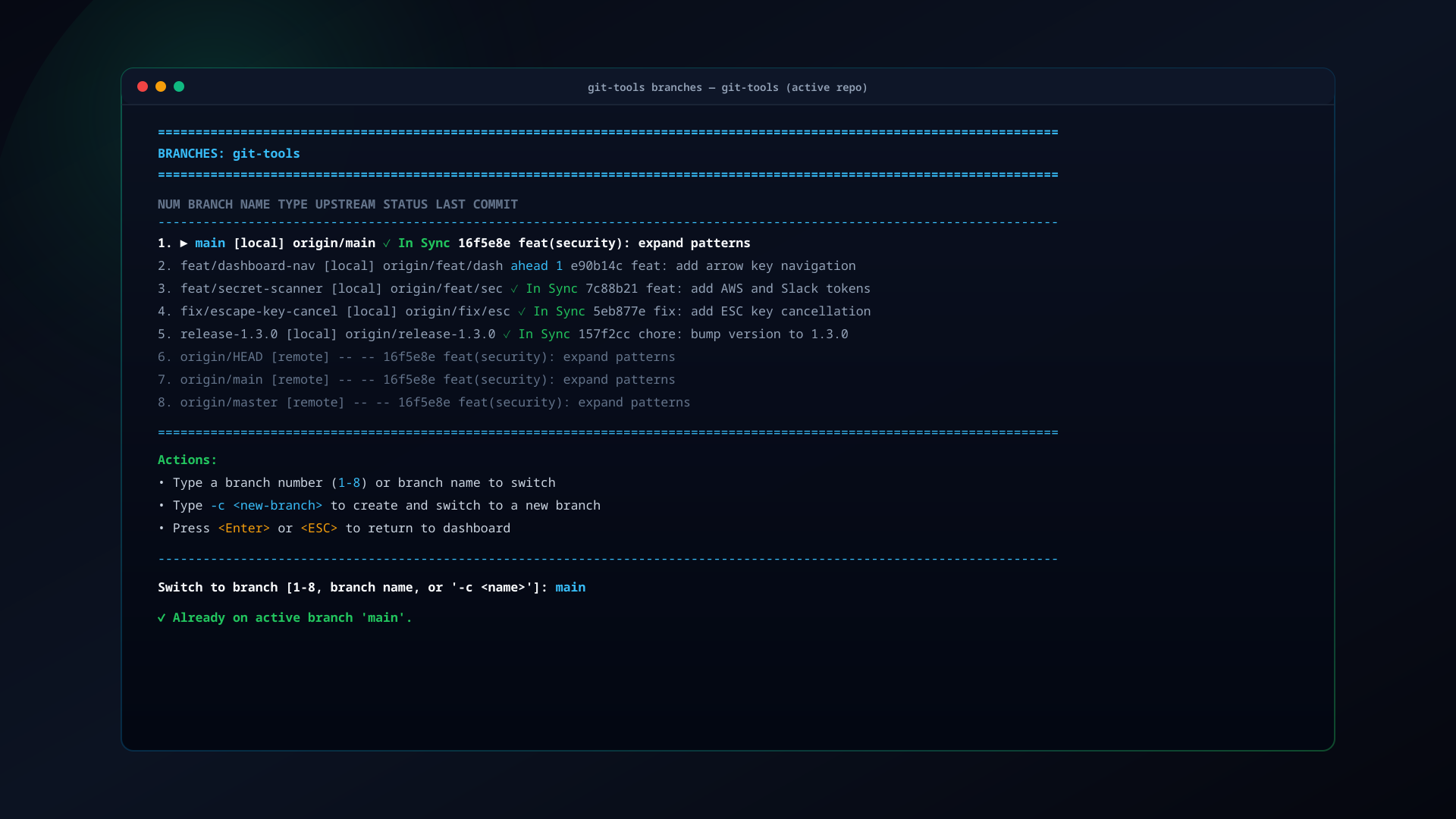1456x819 pixels.
Task: Select the feat/secret-scanner branch name
Action: (251, 289)
